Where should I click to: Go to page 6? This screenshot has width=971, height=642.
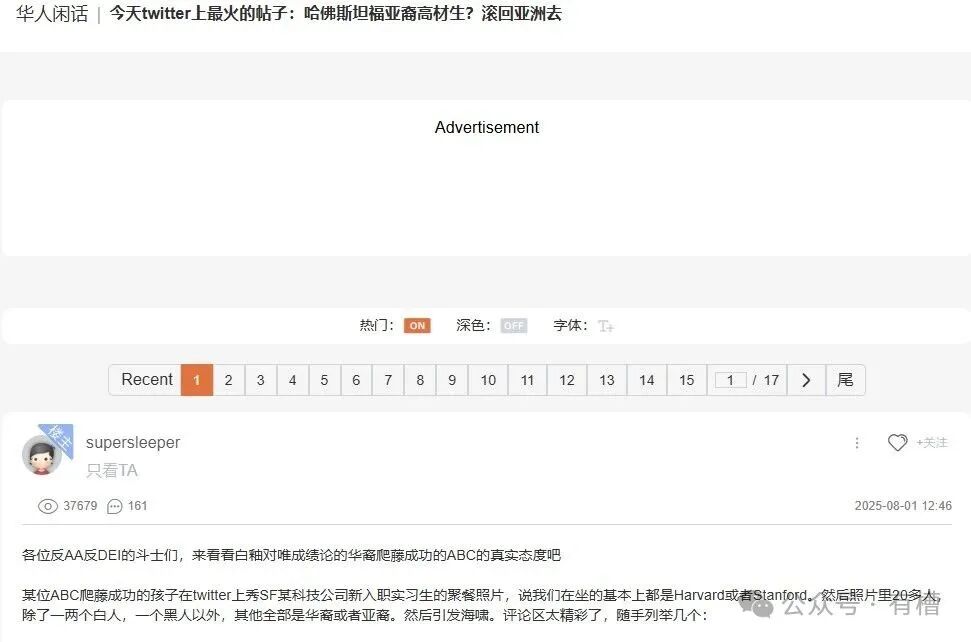356,380
